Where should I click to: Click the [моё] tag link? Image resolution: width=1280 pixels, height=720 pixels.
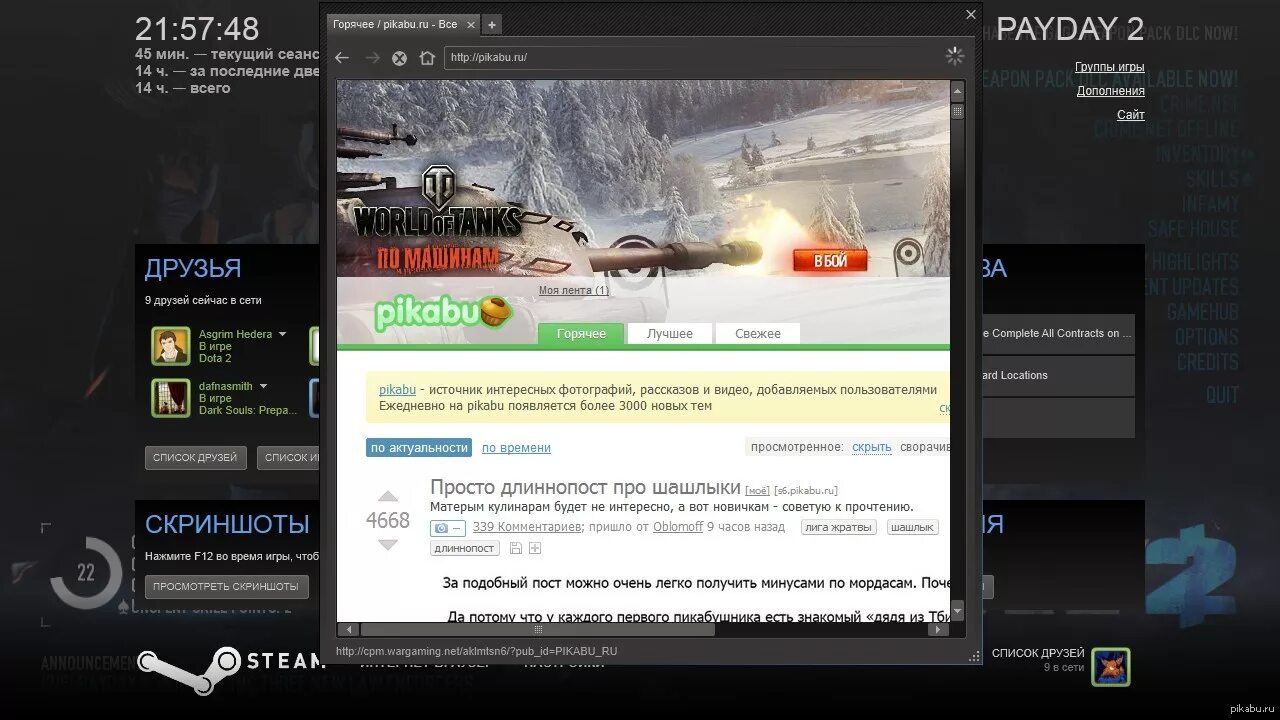point(757,491)
